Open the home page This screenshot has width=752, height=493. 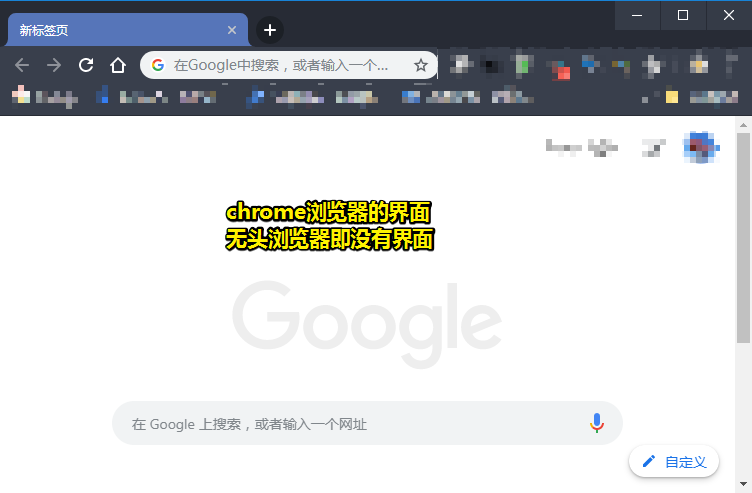pos(118,65)
